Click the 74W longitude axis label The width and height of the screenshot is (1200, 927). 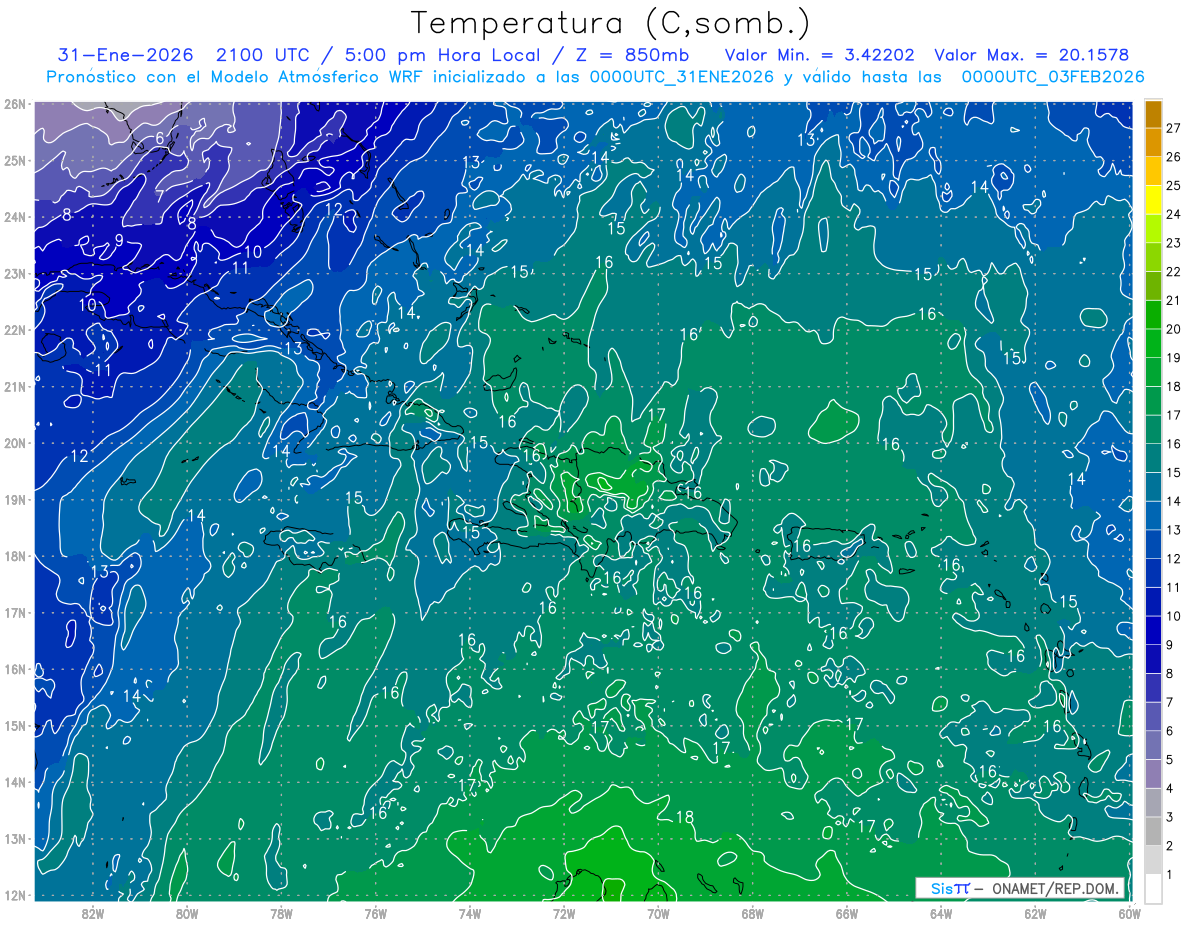click(x=470, y=913)
